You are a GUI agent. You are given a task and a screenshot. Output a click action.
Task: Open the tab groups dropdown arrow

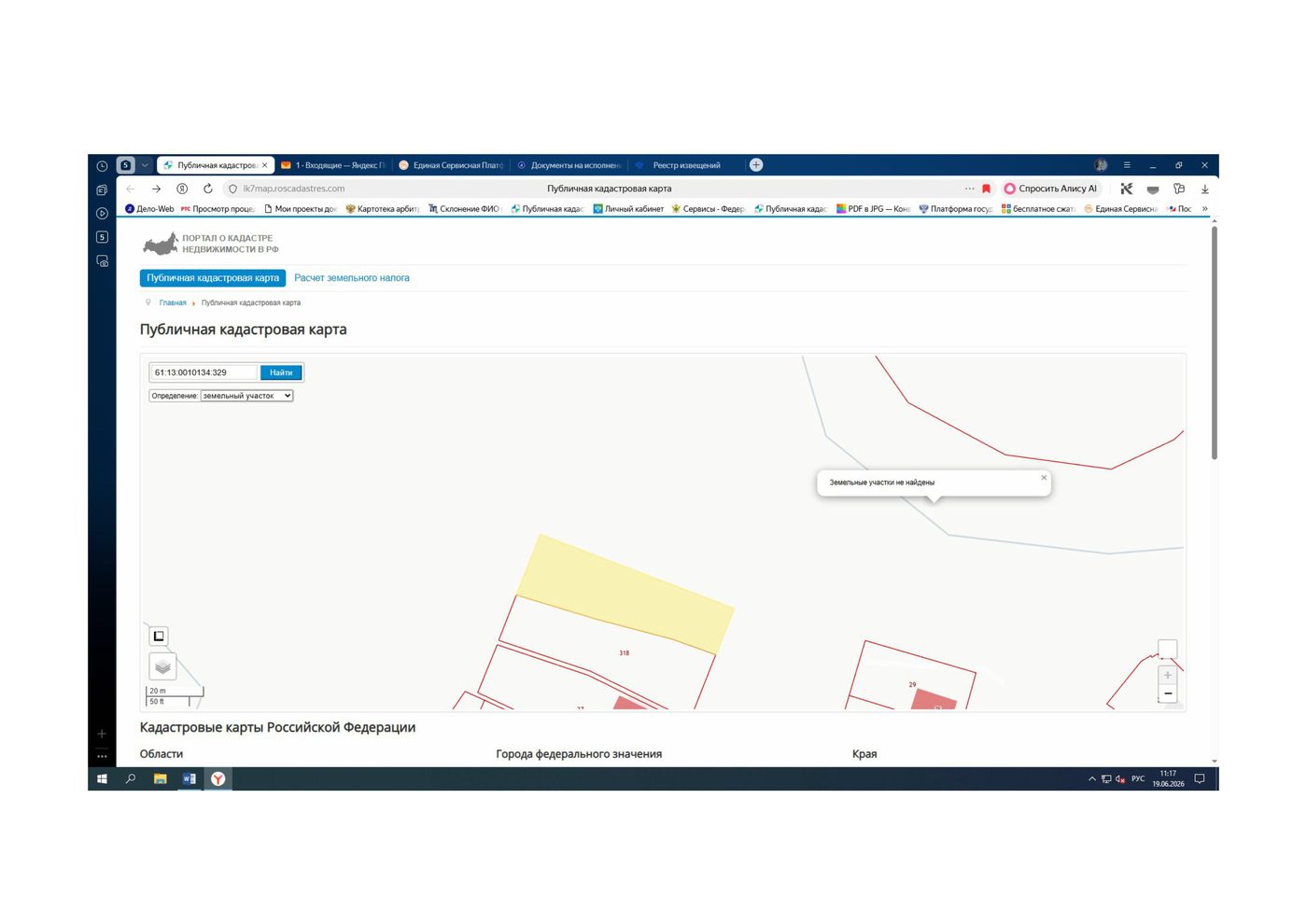[145, 165]
